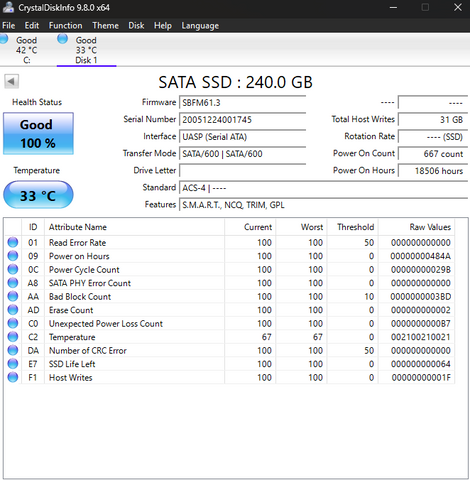
Task: Select the Read Error Rate attribute name
Action: [x=77, y=242]
